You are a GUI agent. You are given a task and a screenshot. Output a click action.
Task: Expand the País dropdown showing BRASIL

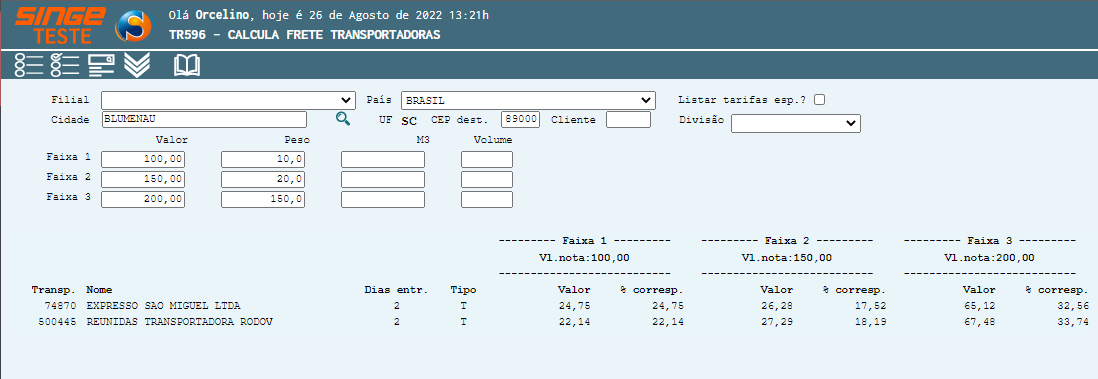tap(528, 100)
